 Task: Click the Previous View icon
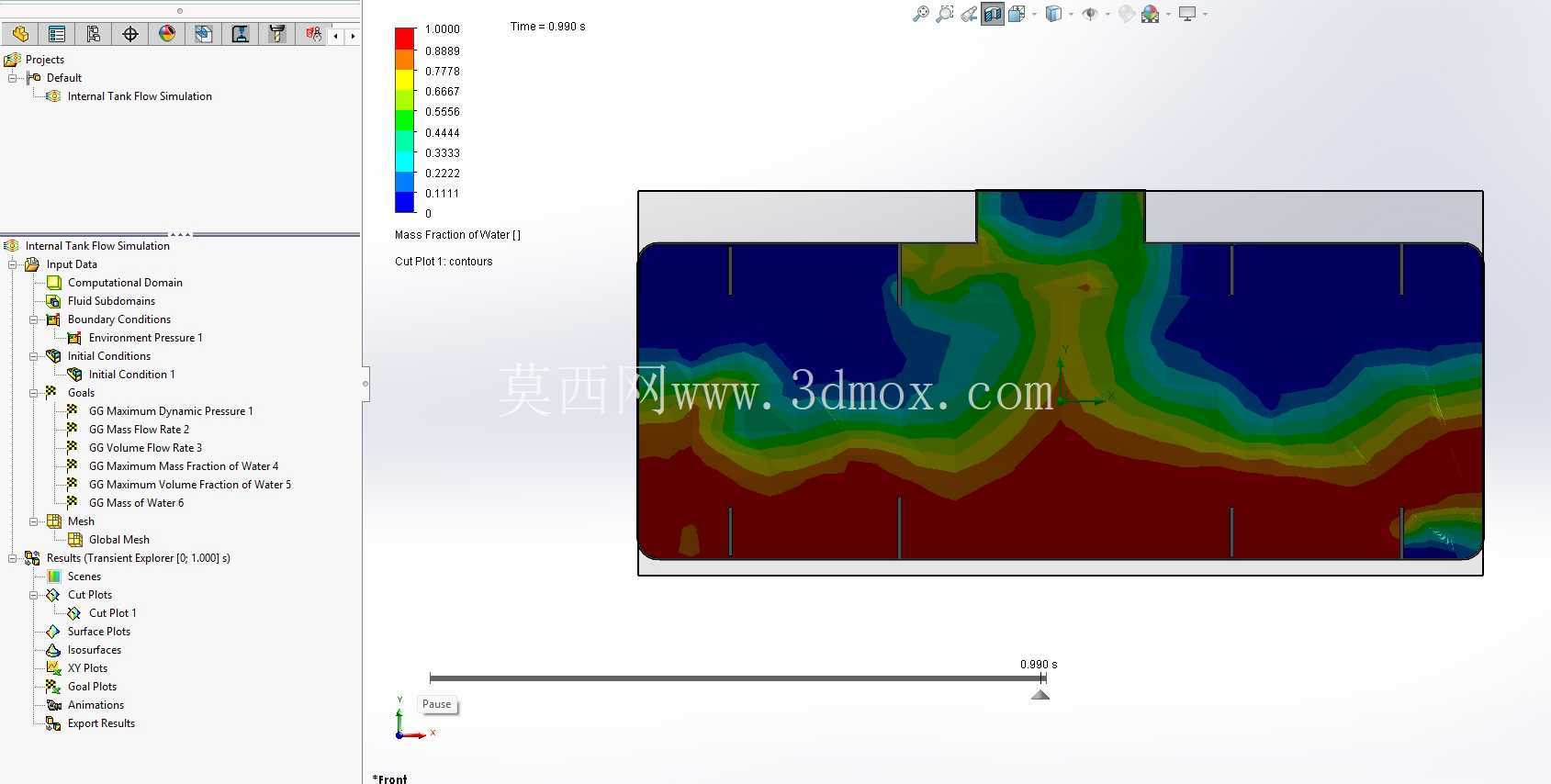(969, 14)
